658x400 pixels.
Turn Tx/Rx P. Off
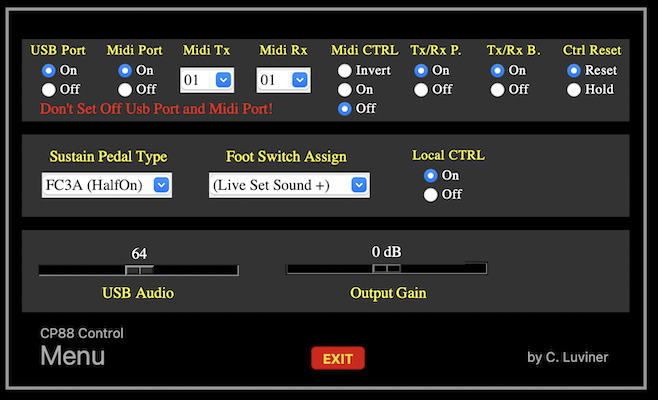pyautogui.click(x=421, y=89)
